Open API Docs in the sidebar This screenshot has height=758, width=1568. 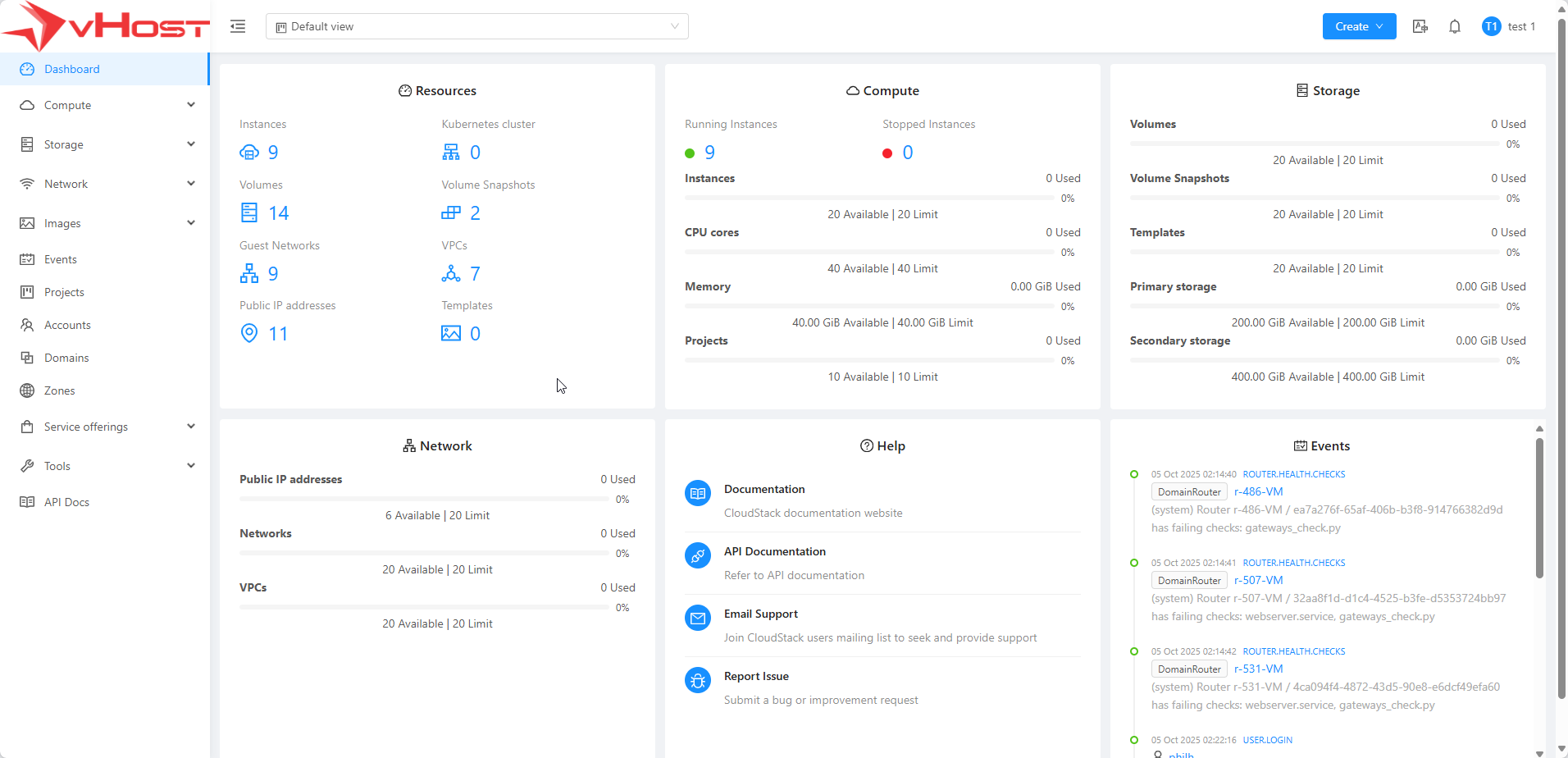pos(66,502)
